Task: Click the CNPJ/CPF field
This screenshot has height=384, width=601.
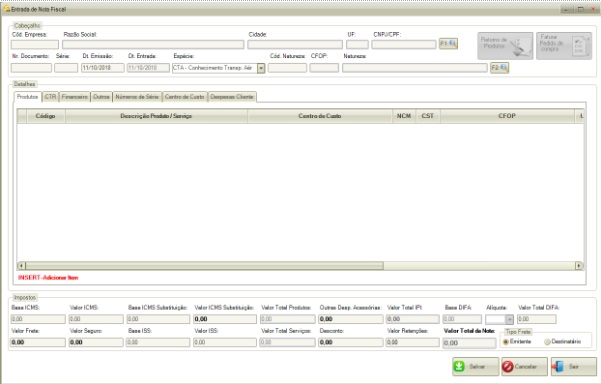Action: click(x=404, y=44)
